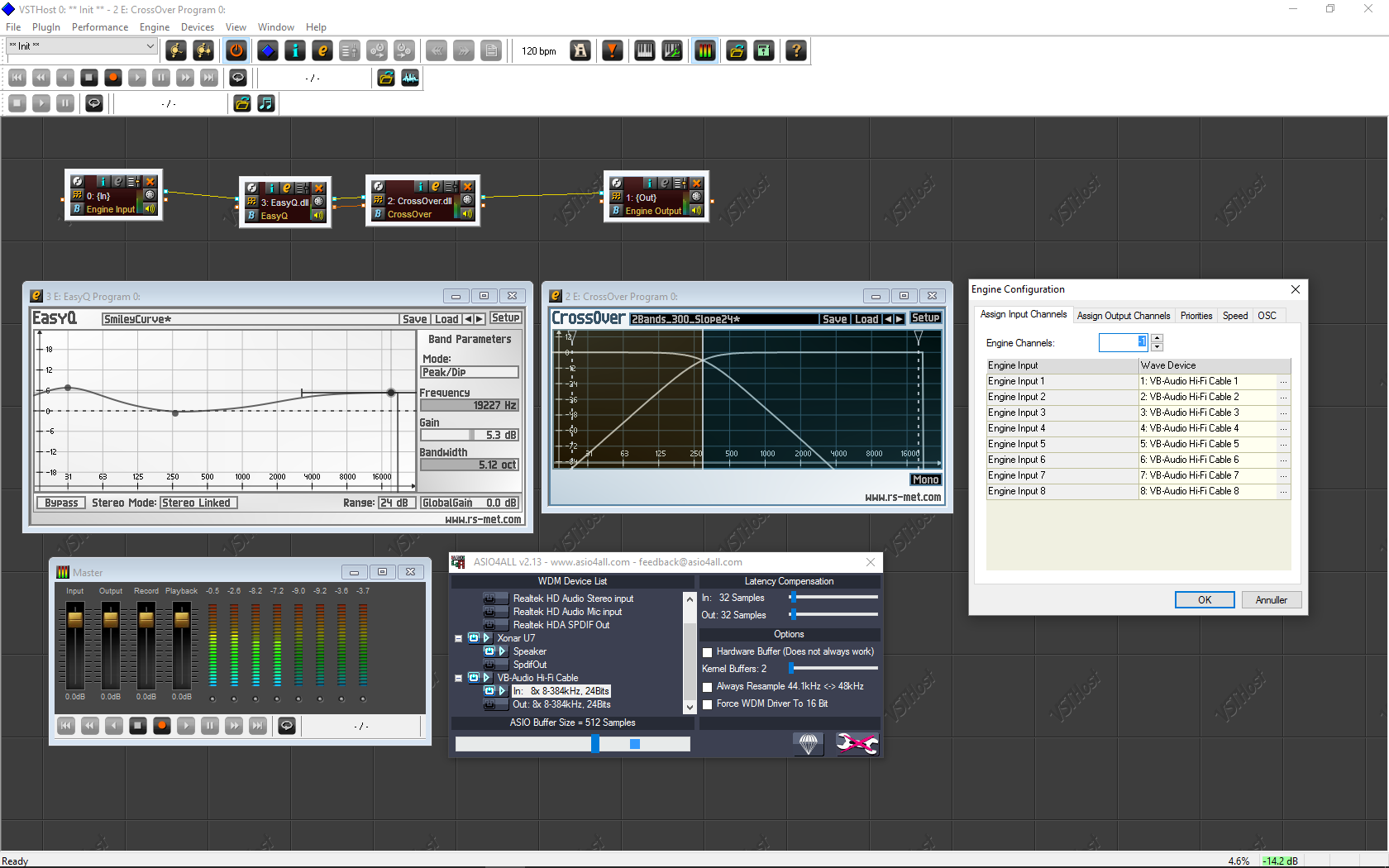This screenshot has height=868, width=1389.
Task: Click speaker mute icon on Engine Output node
Action: [696, 210]
